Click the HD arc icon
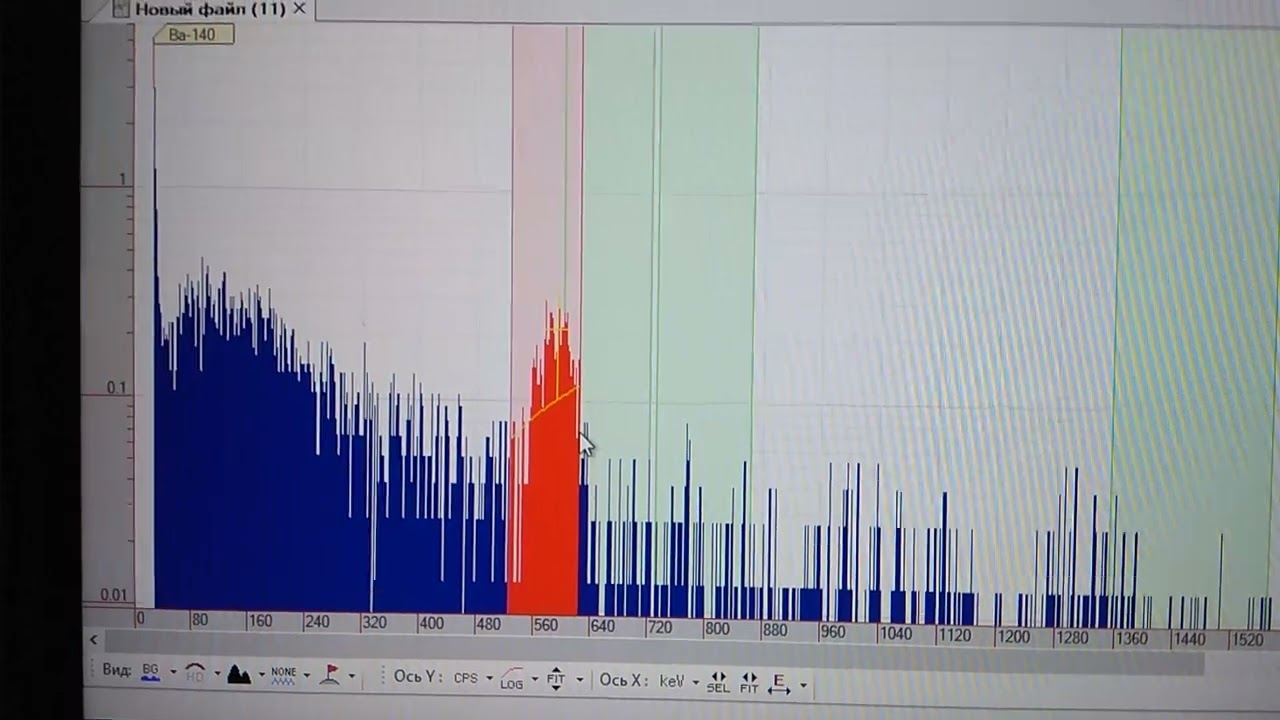This screenshot has height=720, width=1280. pyautogui.click(x=195, y=673)
